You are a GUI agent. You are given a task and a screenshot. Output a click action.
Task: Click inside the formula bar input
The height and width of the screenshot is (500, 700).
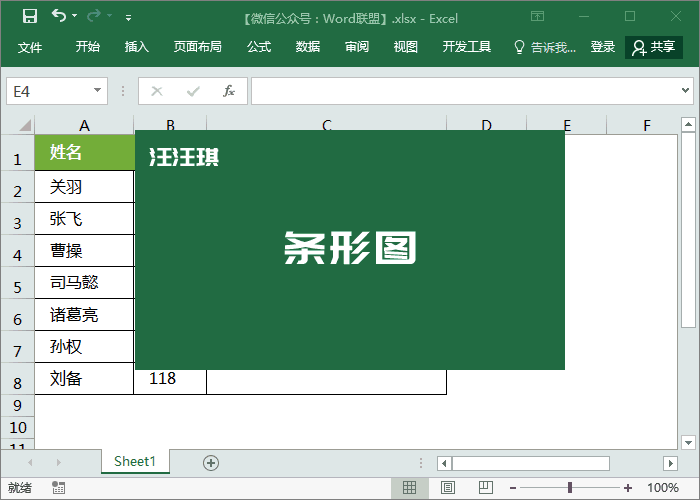tap(464, 91)
